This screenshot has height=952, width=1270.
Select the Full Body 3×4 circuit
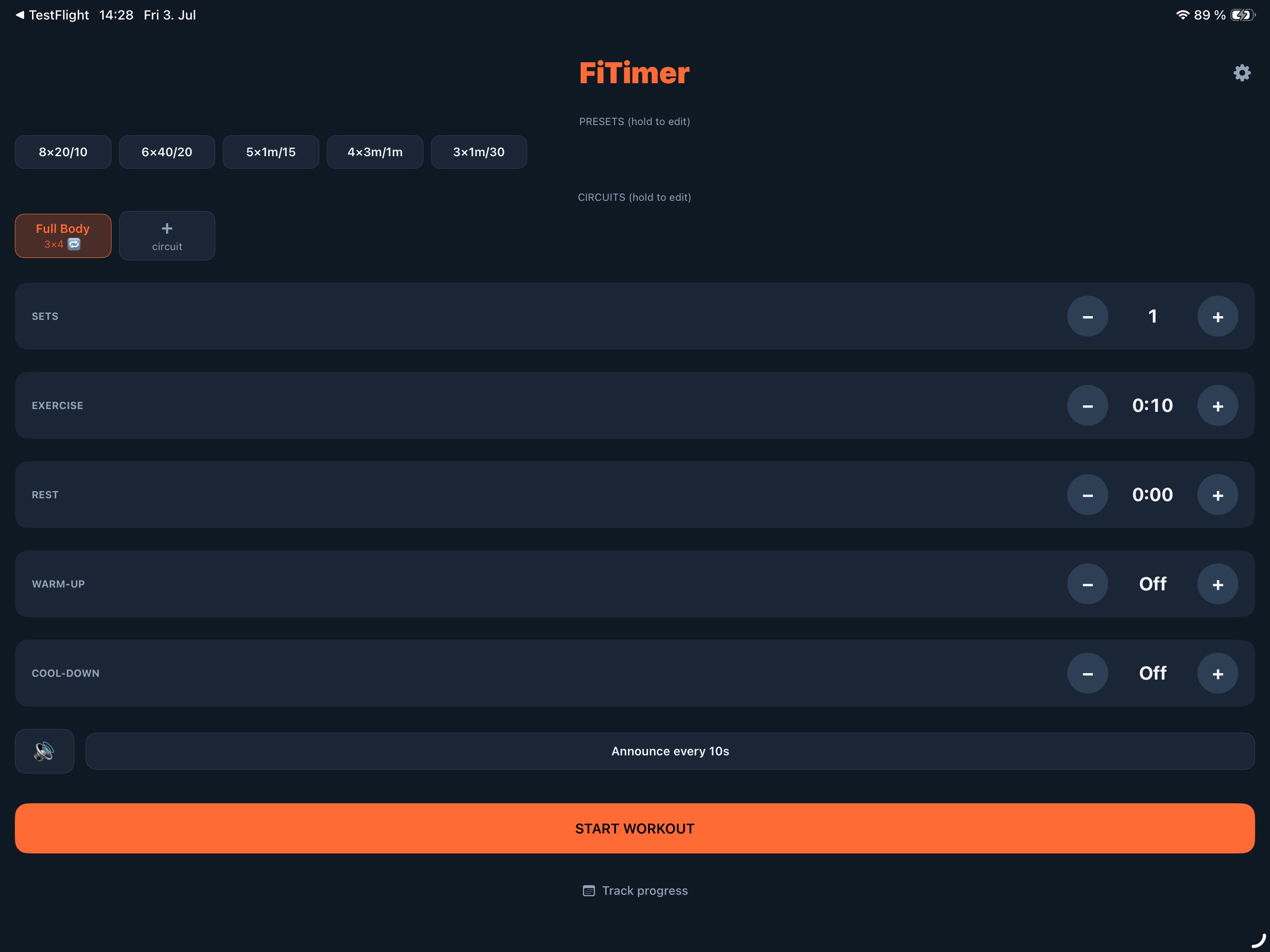coord(63,236)
